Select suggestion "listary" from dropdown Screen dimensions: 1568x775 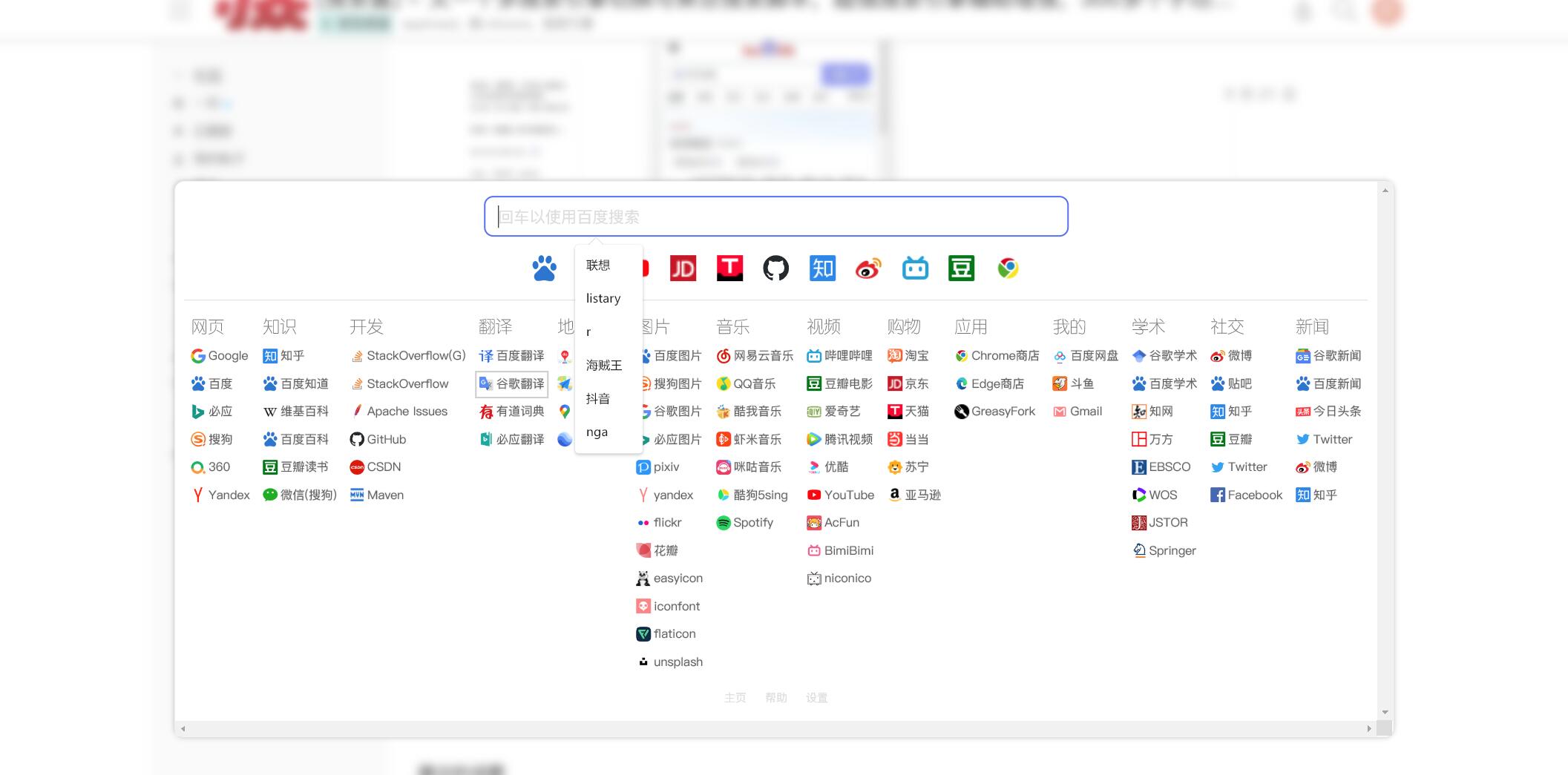point(603,298)
